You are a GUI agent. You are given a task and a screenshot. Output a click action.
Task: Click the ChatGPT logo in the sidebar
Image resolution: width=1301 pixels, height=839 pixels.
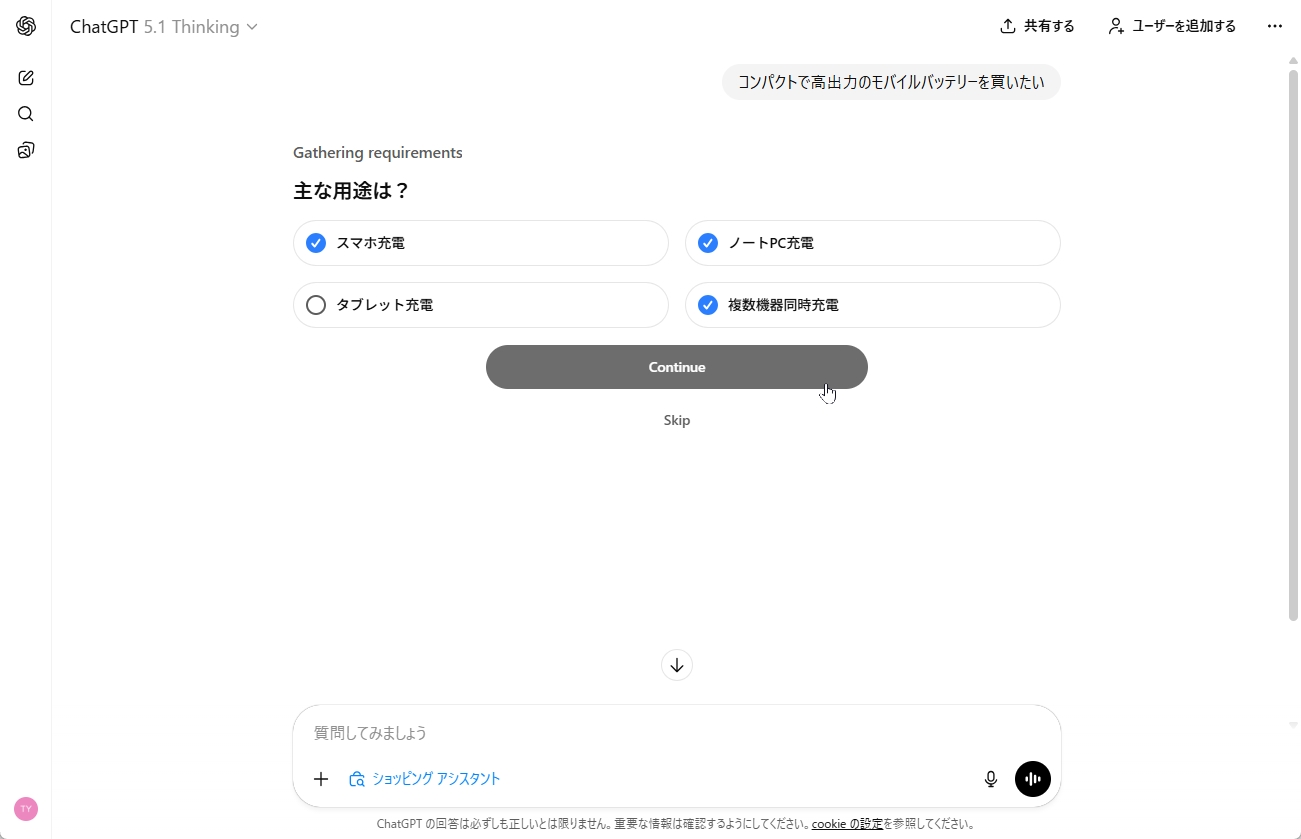pos(25,26)
